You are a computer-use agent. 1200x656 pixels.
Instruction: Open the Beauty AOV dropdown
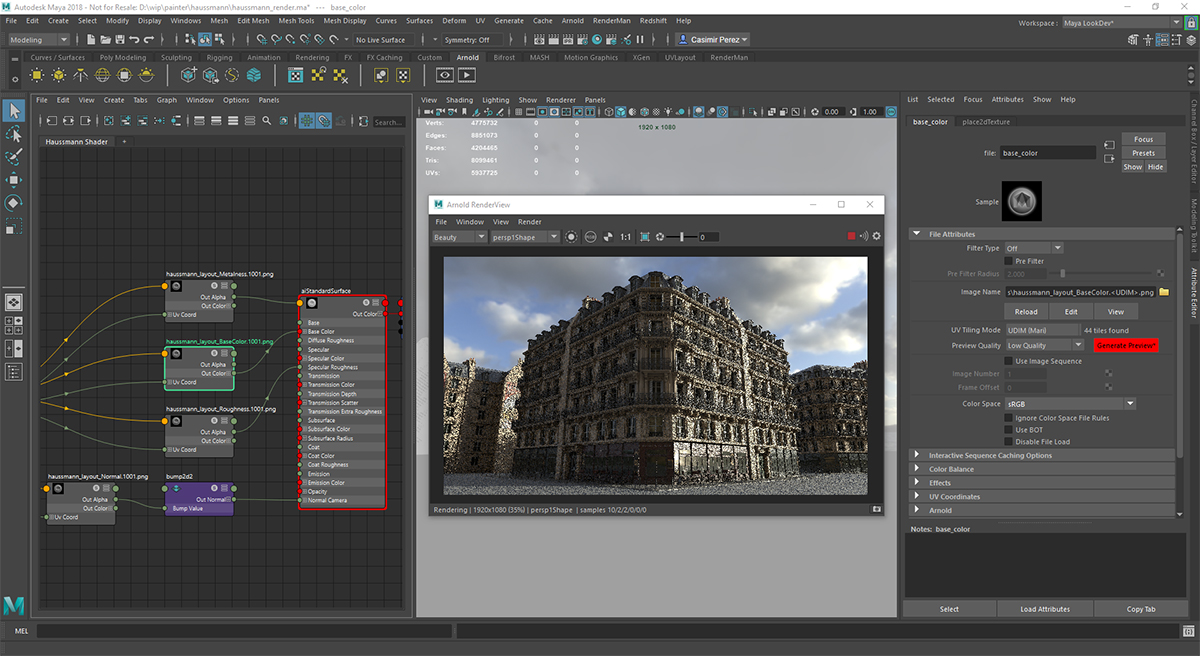[x=459, y=237]
